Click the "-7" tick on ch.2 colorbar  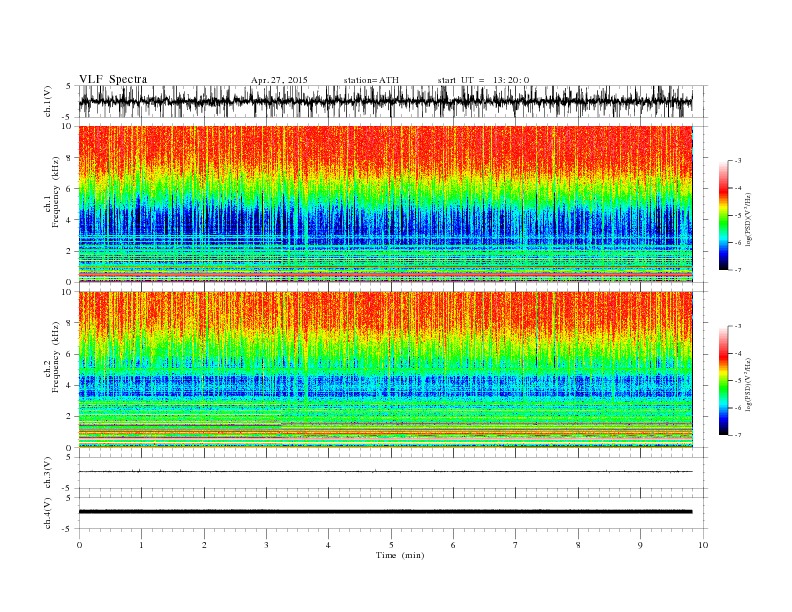tap(738, 435)
